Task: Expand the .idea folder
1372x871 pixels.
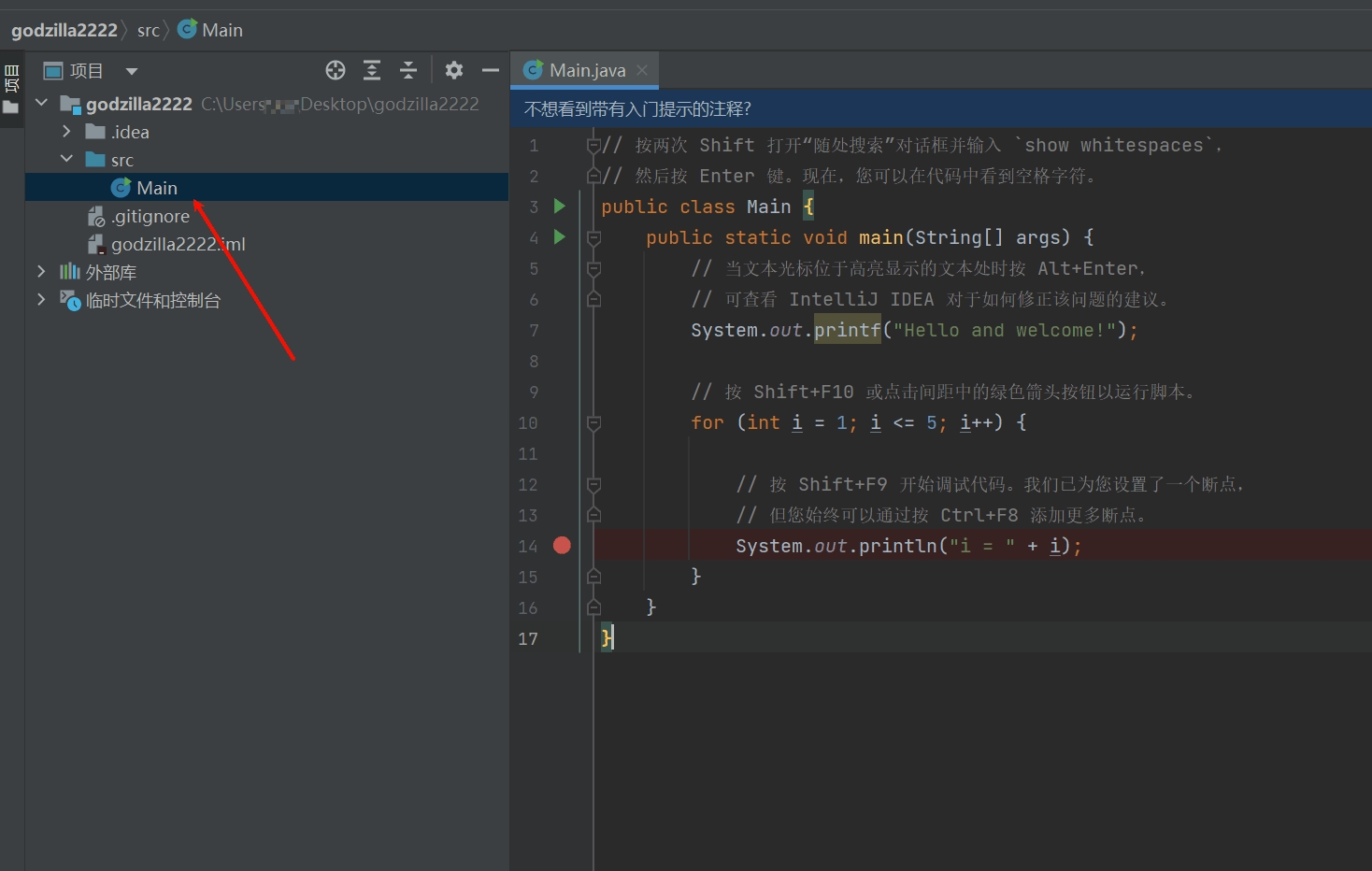Action: [x=66, y=132]
